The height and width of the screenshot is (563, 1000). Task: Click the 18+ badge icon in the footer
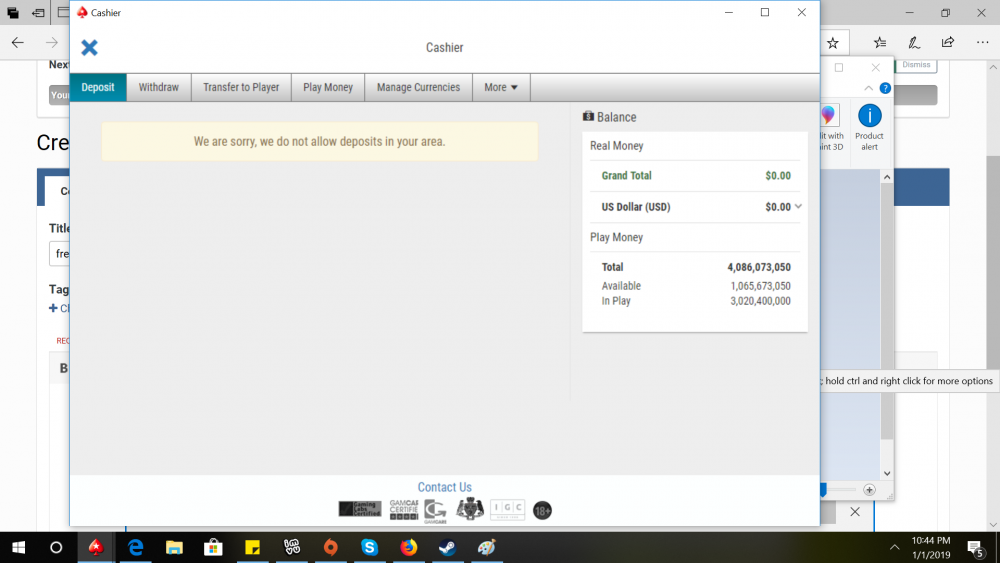[x=542, y=510]
